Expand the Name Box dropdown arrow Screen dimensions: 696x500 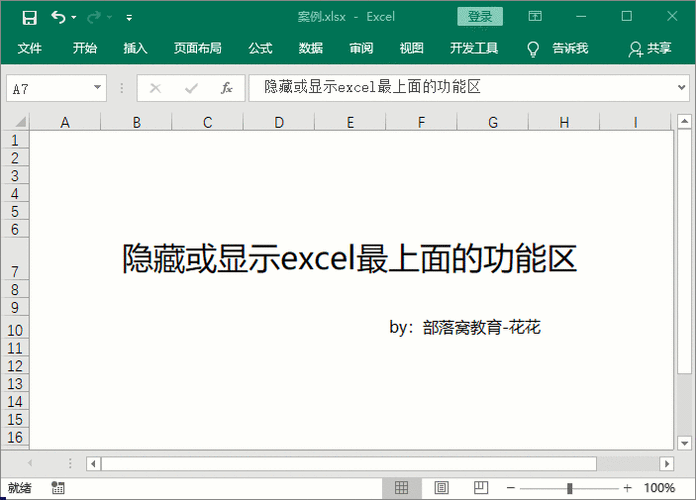tap(97, 87)
